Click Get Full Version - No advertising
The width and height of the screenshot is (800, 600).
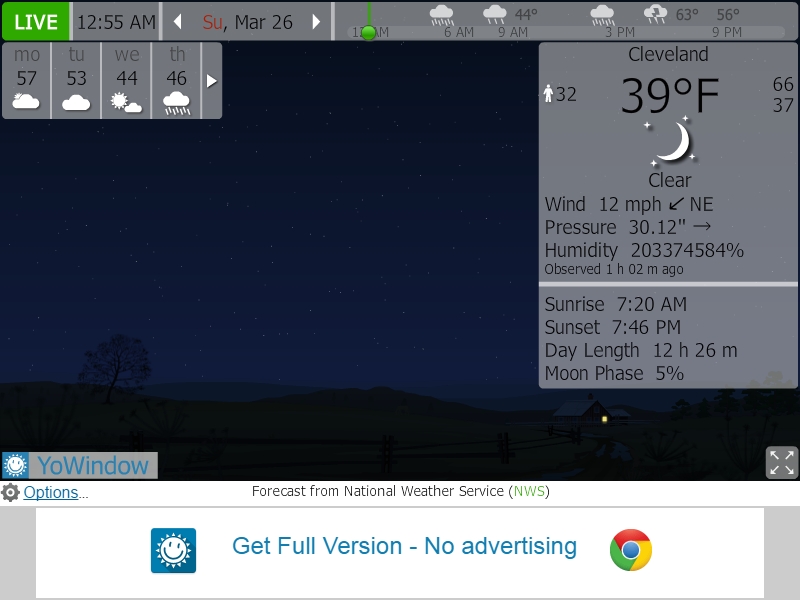pyautogui.click(x=405, y=546)
